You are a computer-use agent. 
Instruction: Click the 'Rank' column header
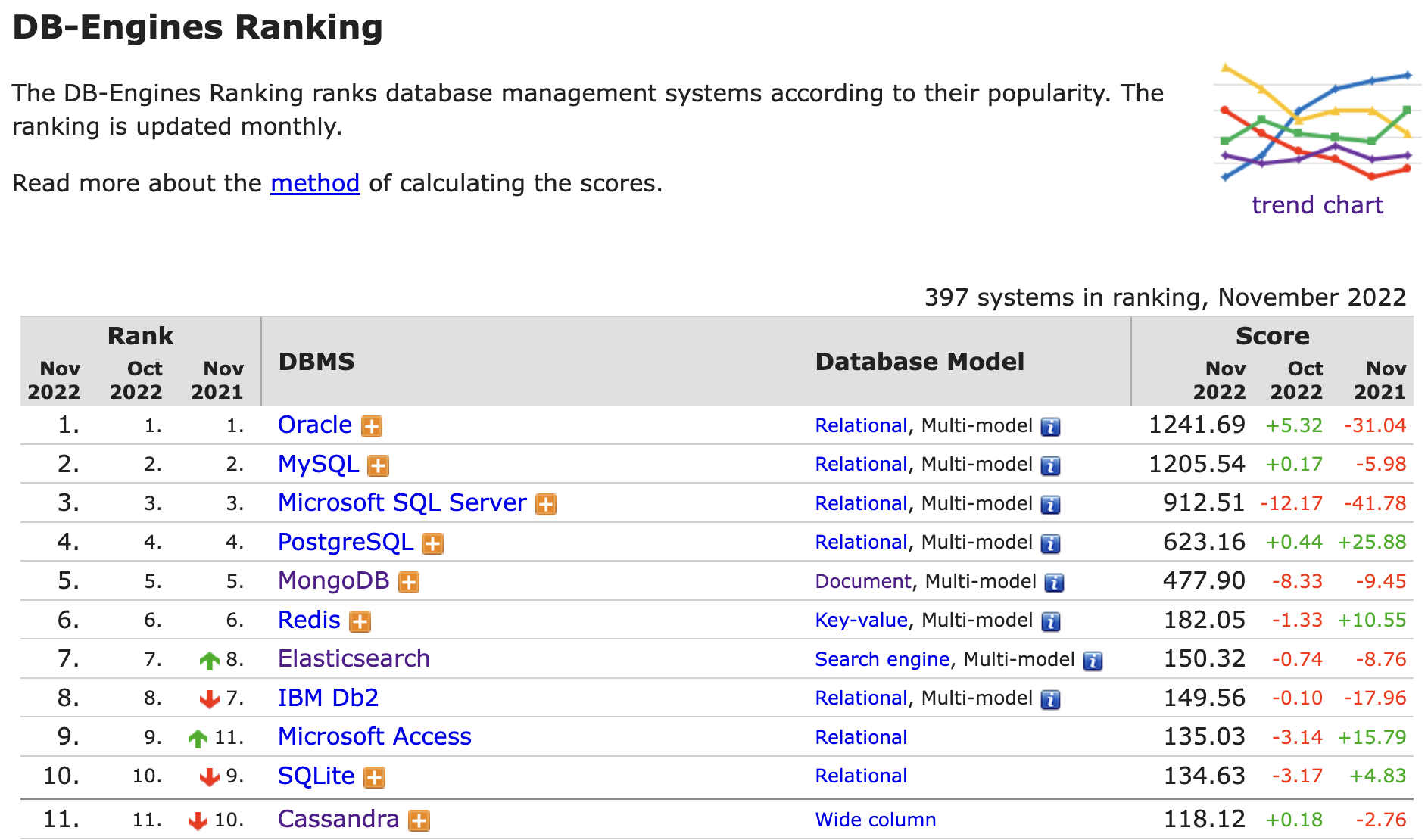pyautogui.click(x=140, y=336)
